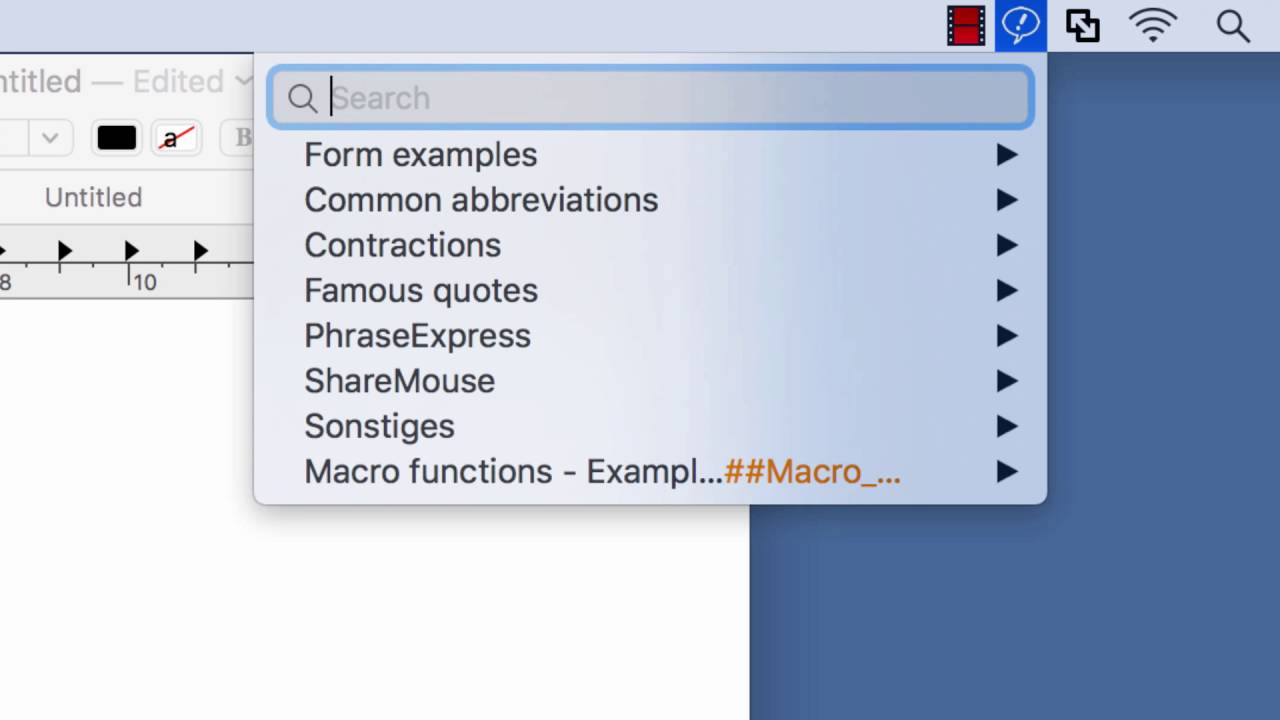This screenshot has width=1280, height=720.
Task: Expand the Contractions submenu arrow
Action: point(1006,246)
